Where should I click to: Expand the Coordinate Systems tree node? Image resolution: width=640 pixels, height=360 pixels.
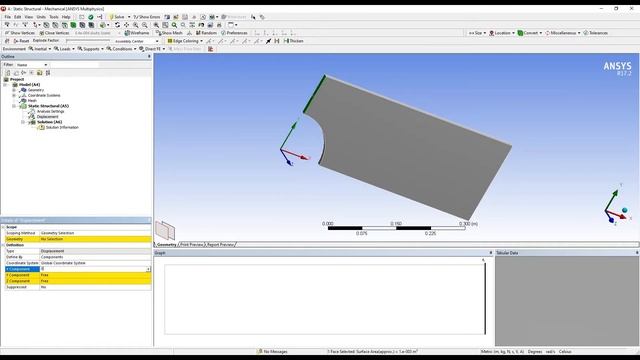pos(14,96)
